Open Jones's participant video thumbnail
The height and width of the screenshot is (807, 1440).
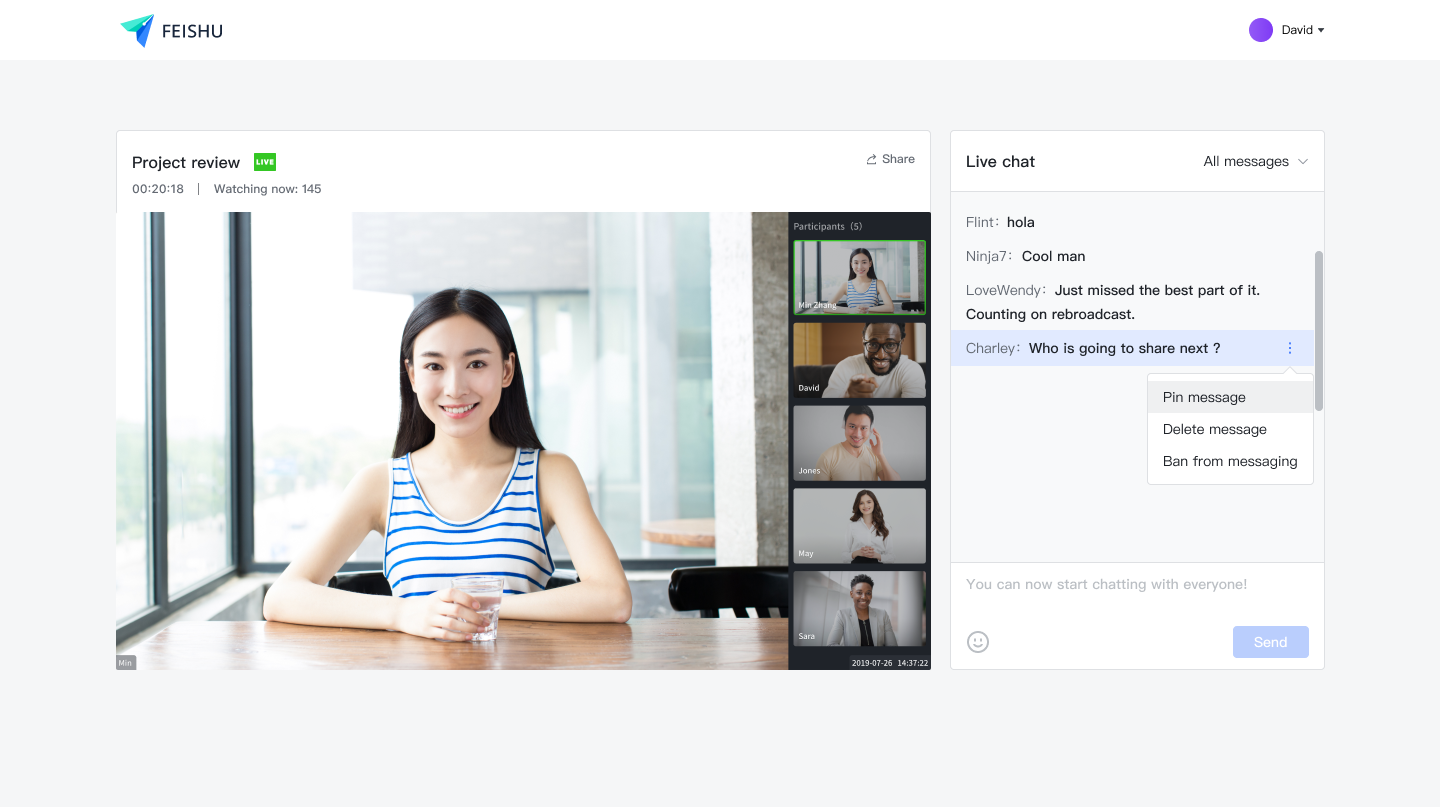[859, 443]
